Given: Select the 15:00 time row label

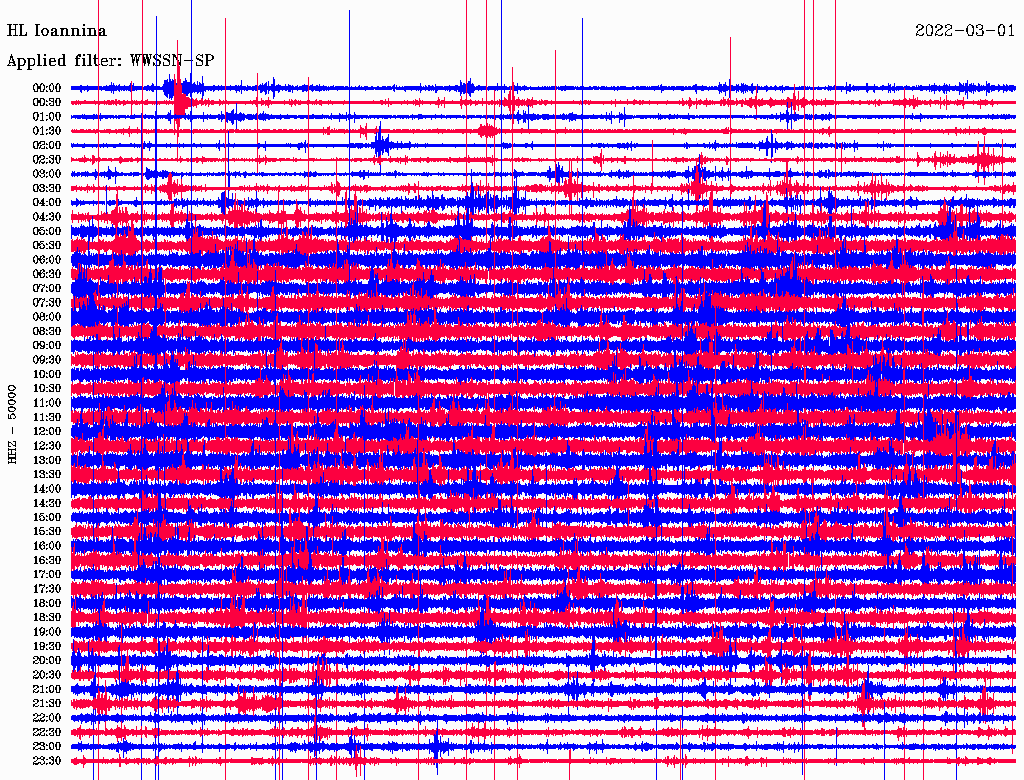Looking at the screenshot, I should (x=47, y=517).
